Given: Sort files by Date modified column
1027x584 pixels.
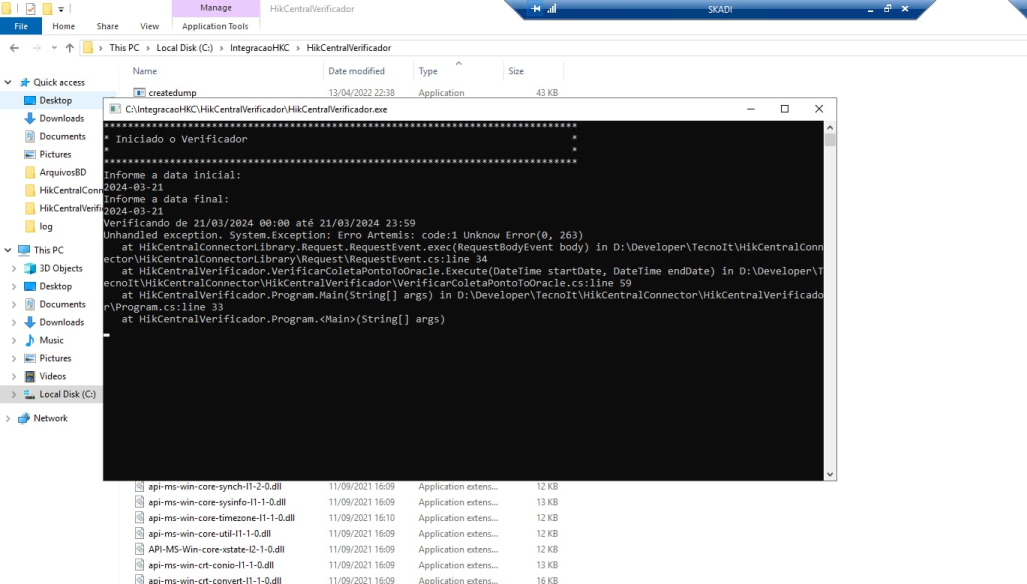Looking at the screenshot, I should (x=356, y=71).
